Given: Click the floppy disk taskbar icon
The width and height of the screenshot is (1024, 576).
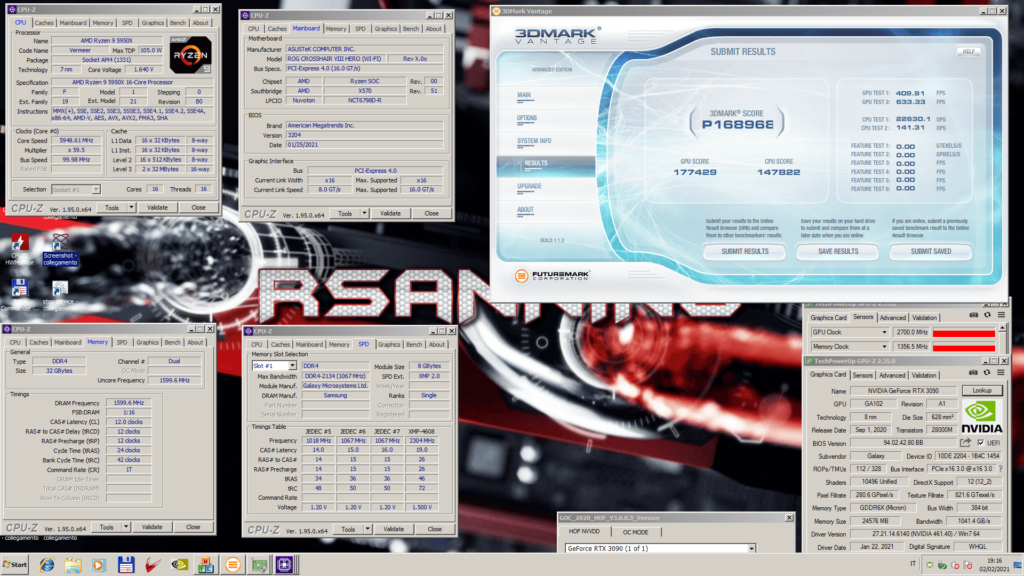Looking at the screenshot, I should (125, 565).
